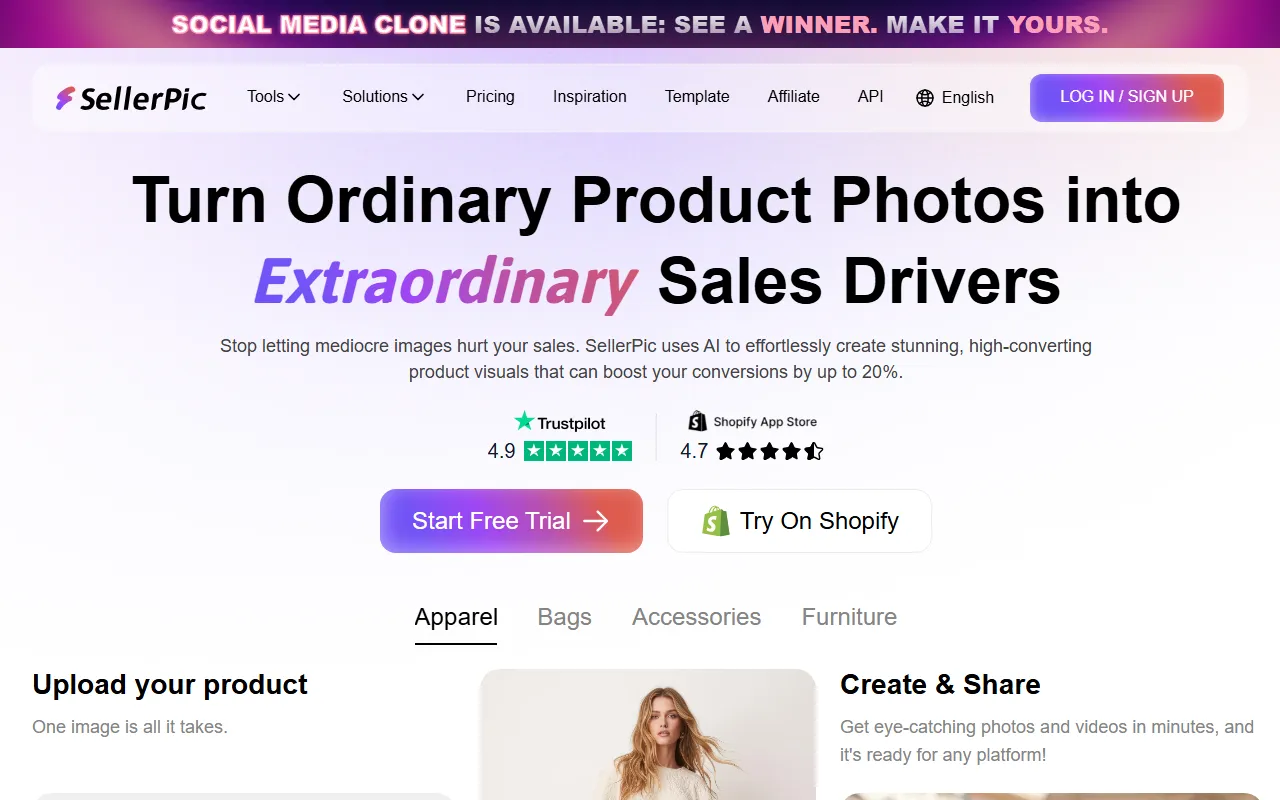Image resolution: width=1280 pixels, height=800 pixels.
Task: Switch to the Furniture tab
Action: pos(849,617)
